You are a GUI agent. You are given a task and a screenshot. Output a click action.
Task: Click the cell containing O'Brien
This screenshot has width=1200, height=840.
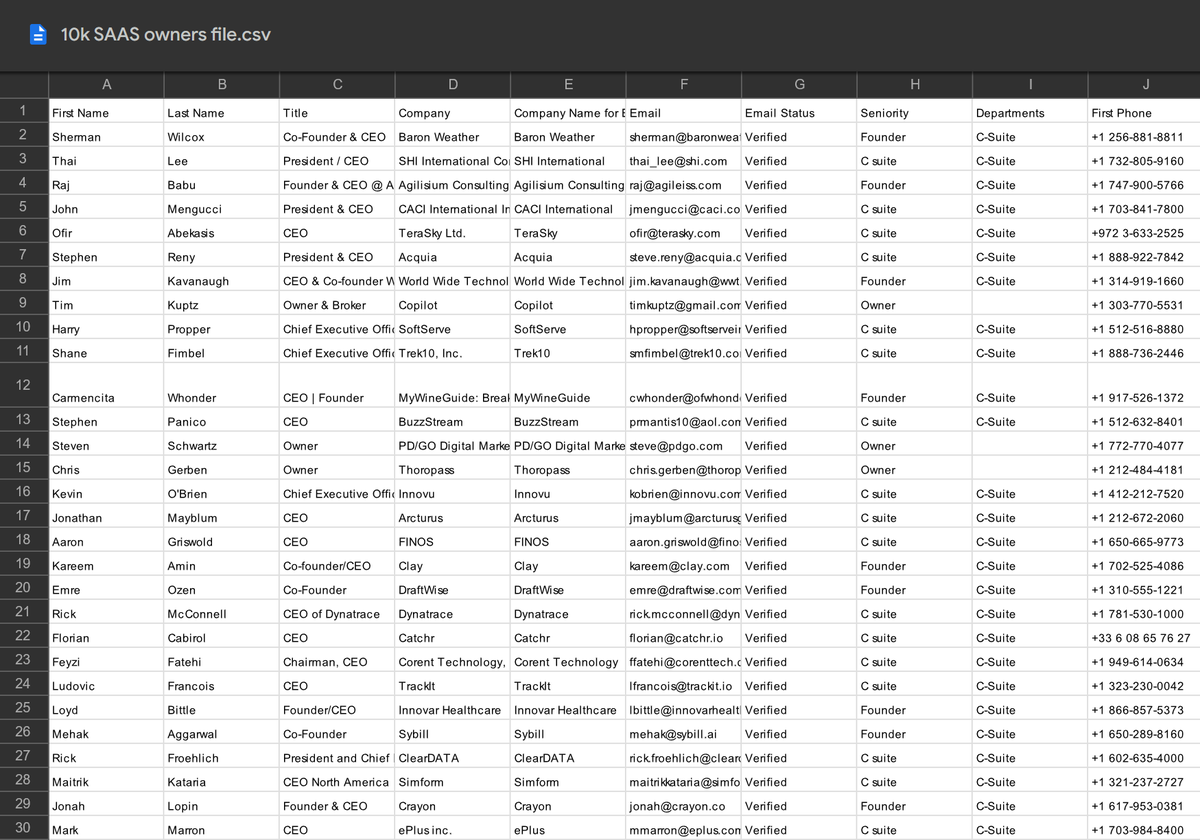(222, 493)
